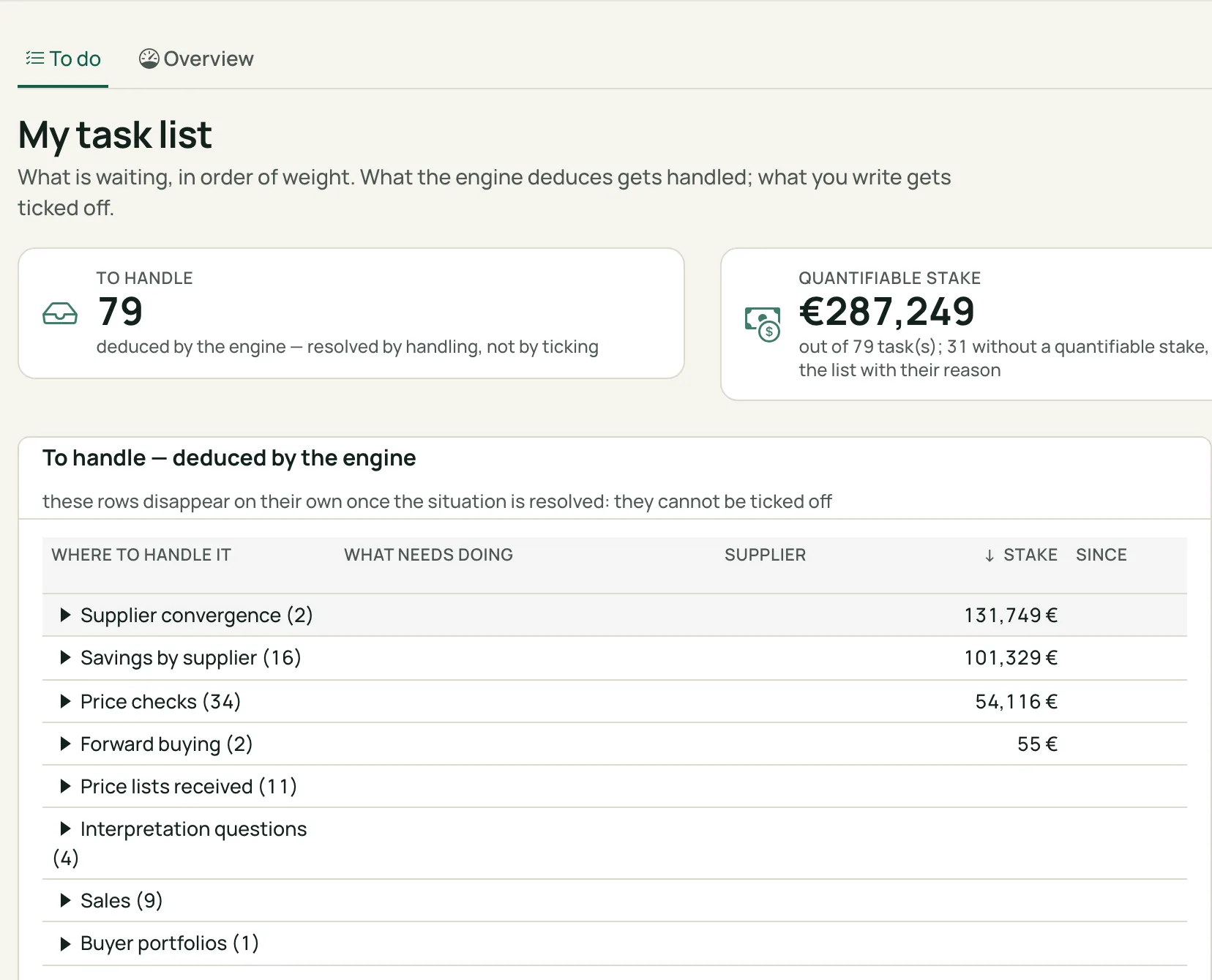Screen dimensions: 1212x980
Task: Click the €287,249 quantifiable stake amount
Action: click(886, 312)
